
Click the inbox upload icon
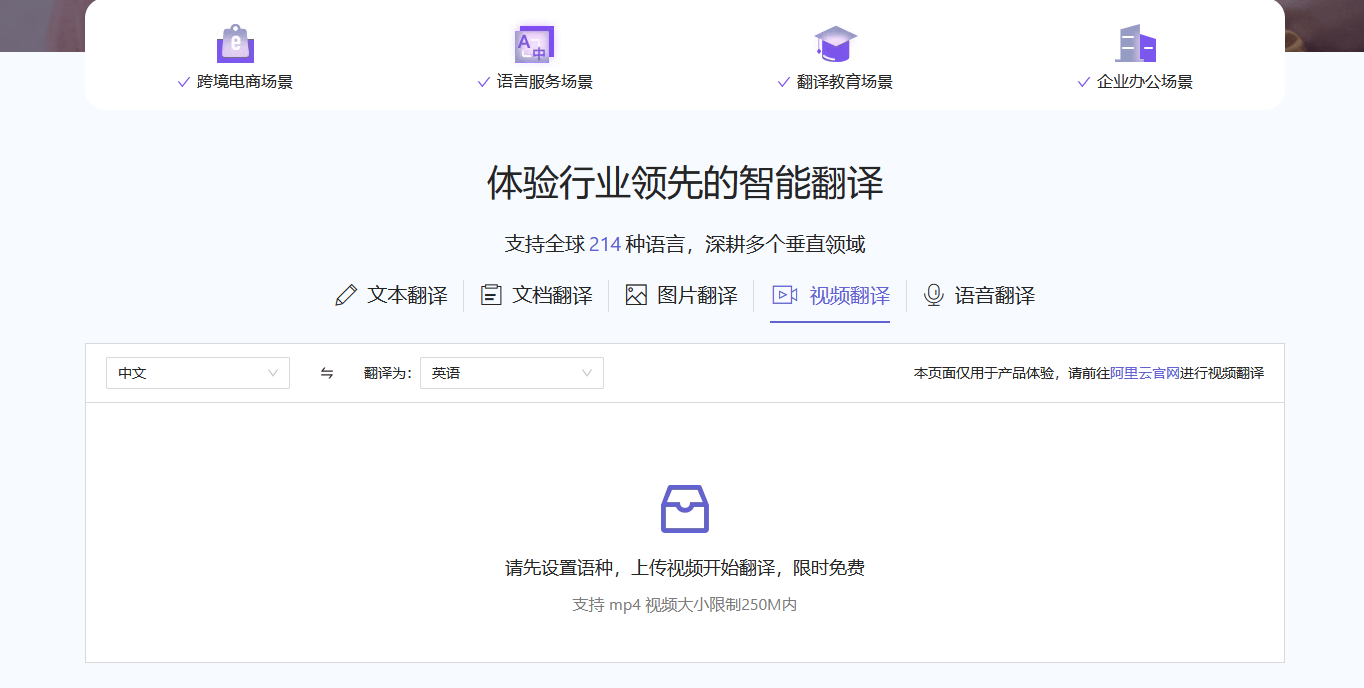coord(685,509)
